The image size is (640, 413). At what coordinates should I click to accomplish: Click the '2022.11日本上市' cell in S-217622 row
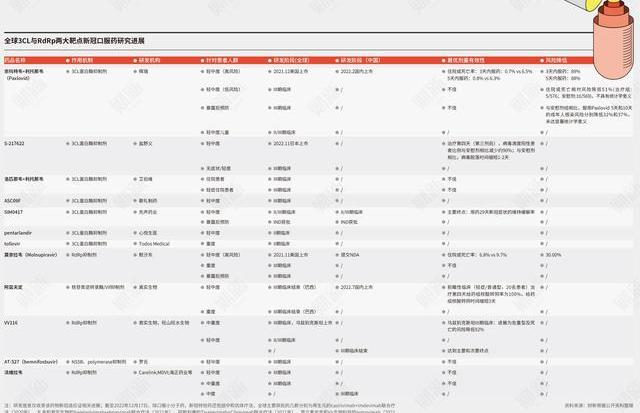[291, 144]
